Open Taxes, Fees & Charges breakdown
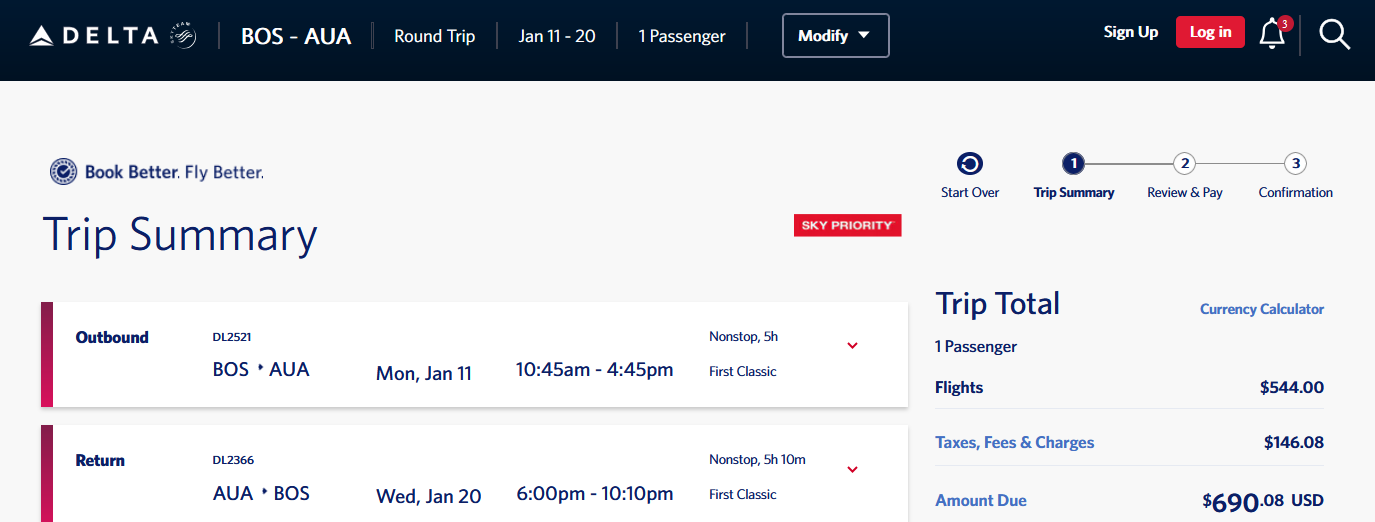The image size is (1375, 522). pos(1015,442)
